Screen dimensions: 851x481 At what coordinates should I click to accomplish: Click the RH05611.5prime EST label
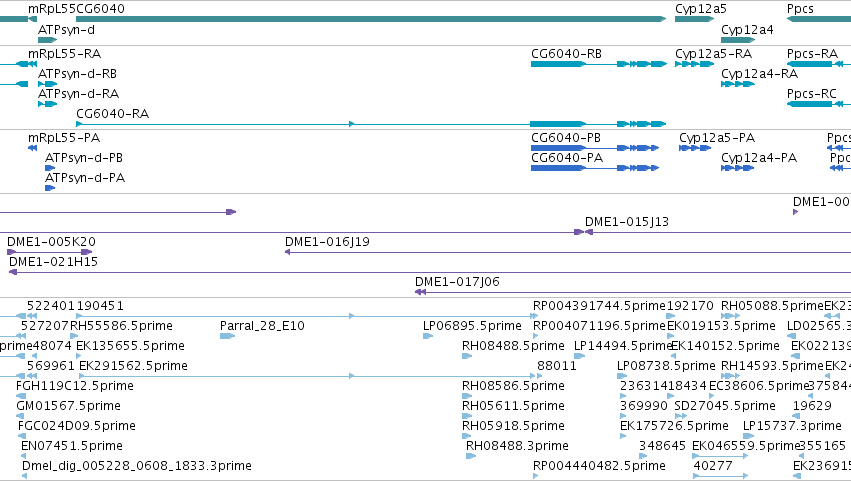513,407
